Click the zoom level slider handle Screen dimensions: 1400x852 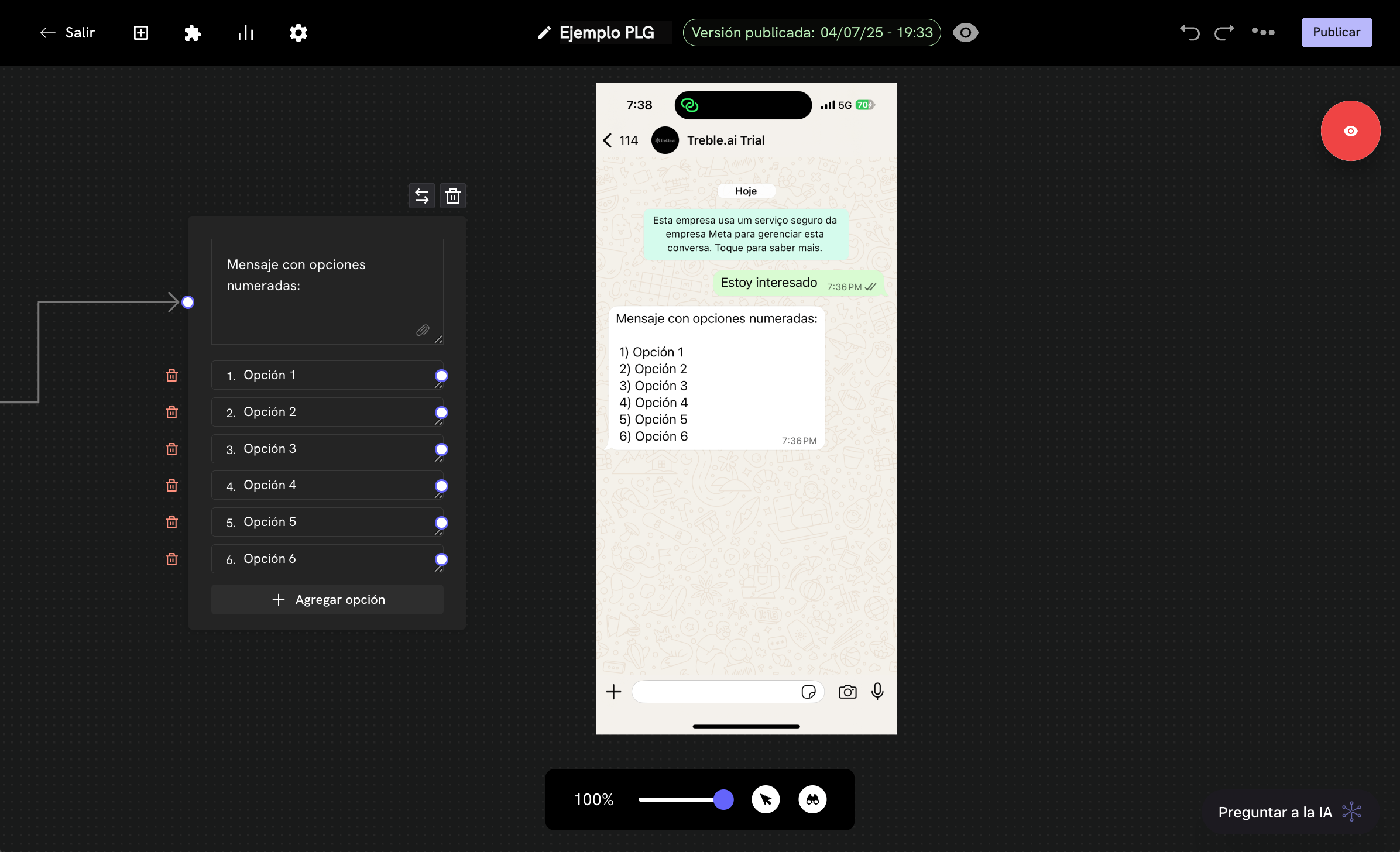coord(723,799)
